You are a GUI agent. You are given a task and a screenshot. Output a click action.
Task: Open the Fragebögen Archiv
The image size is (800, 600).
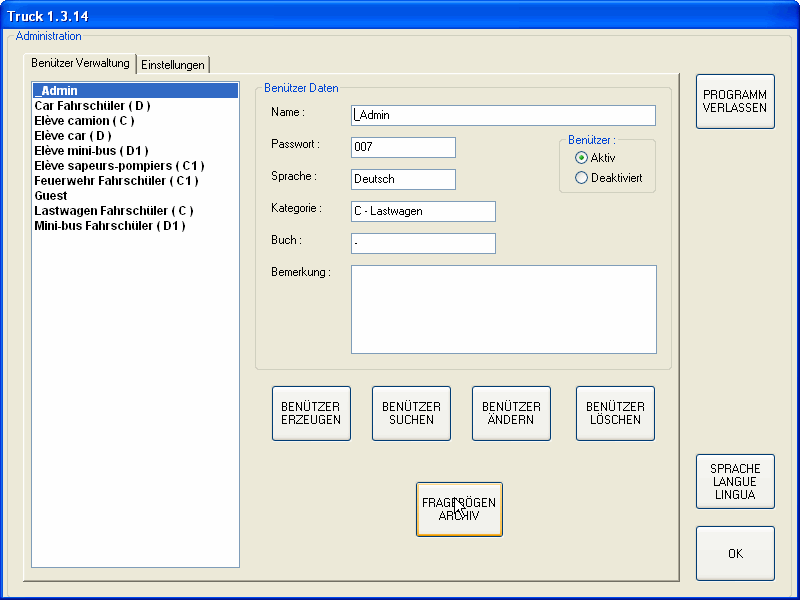[459, 509]
